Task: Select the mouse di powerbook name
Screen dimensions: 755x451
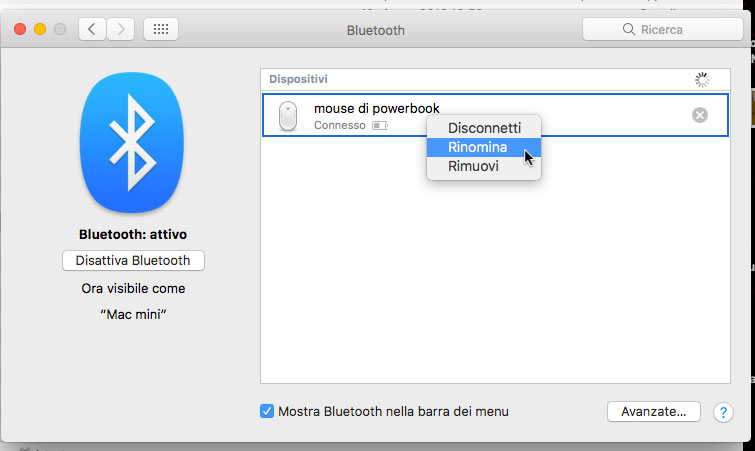Action: pos(377,108)
